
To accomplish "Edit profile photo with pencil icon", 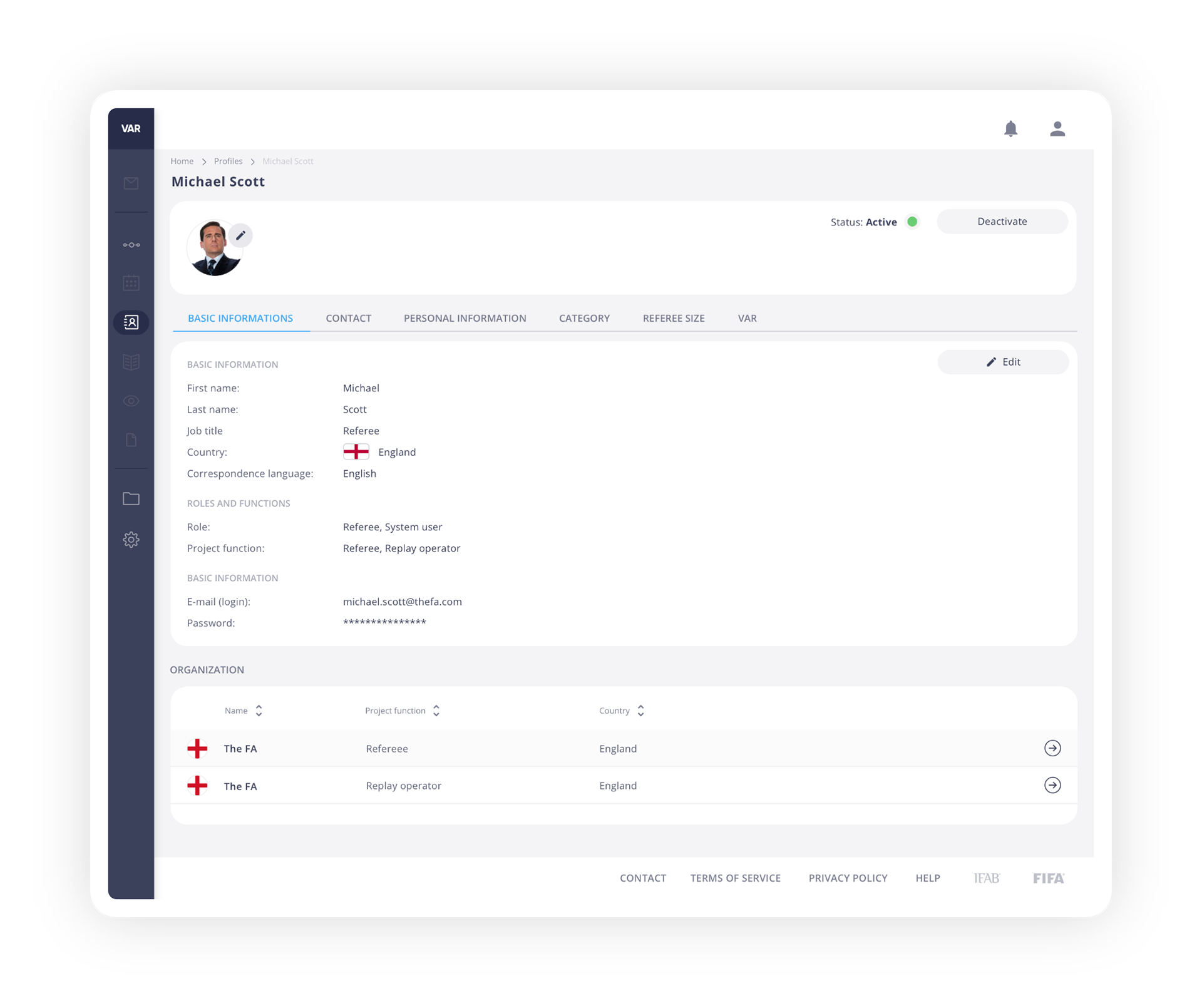I will [240, 235].
